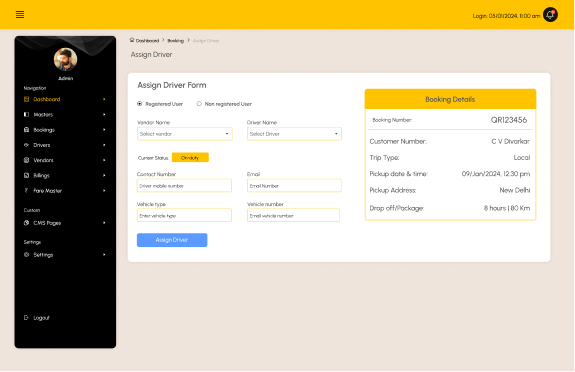Screen dimensions: 575x372
Task: Open the Settings menu item
Action: click(65, 255)
